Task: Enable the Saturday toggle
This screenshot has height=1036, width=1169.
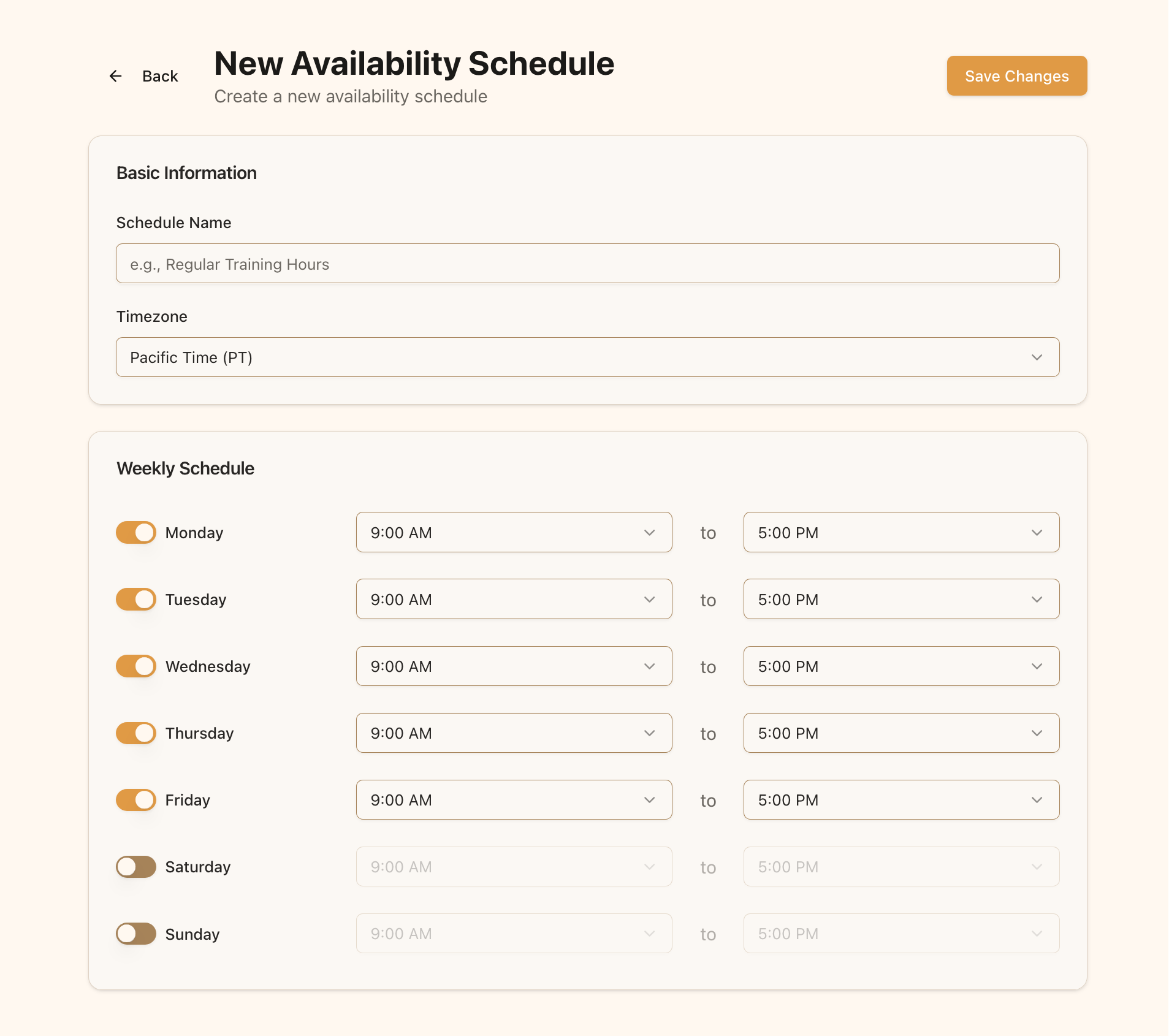Action: click(135, 866)
